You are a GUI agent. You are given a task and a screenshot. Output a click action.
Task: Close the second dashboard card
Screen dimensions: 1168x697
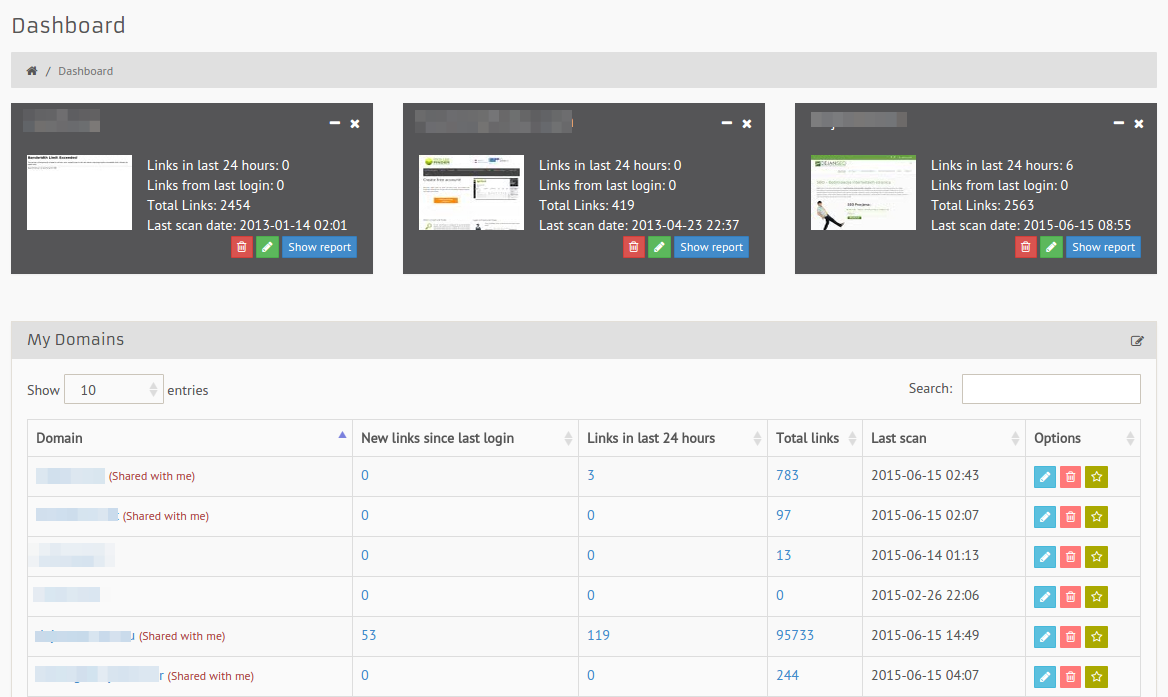pos(747,123)
